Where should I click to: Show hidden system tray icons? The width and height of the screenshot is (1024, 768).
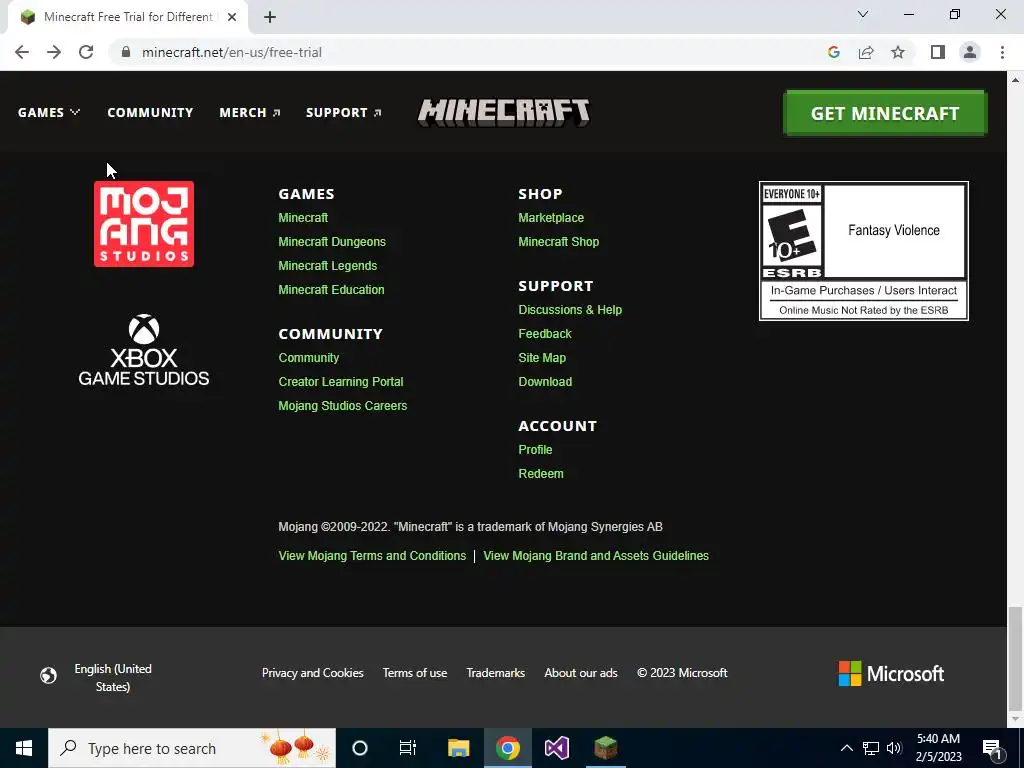pyautogui.click(x=846, y=748)
